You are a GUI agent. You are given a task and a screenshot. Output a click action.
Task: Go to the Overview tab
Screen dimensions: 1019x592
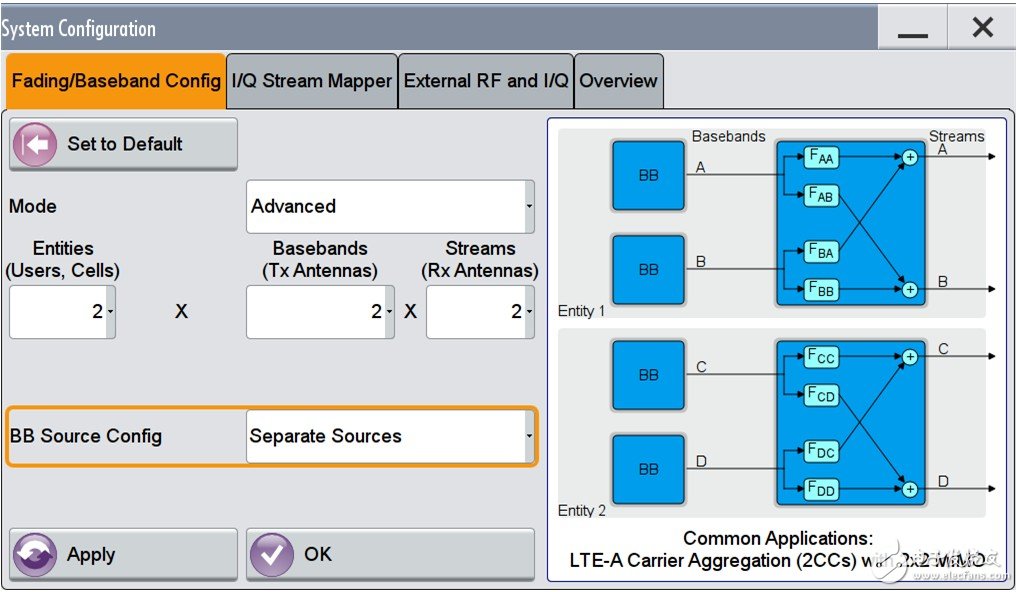coord(618,81)
